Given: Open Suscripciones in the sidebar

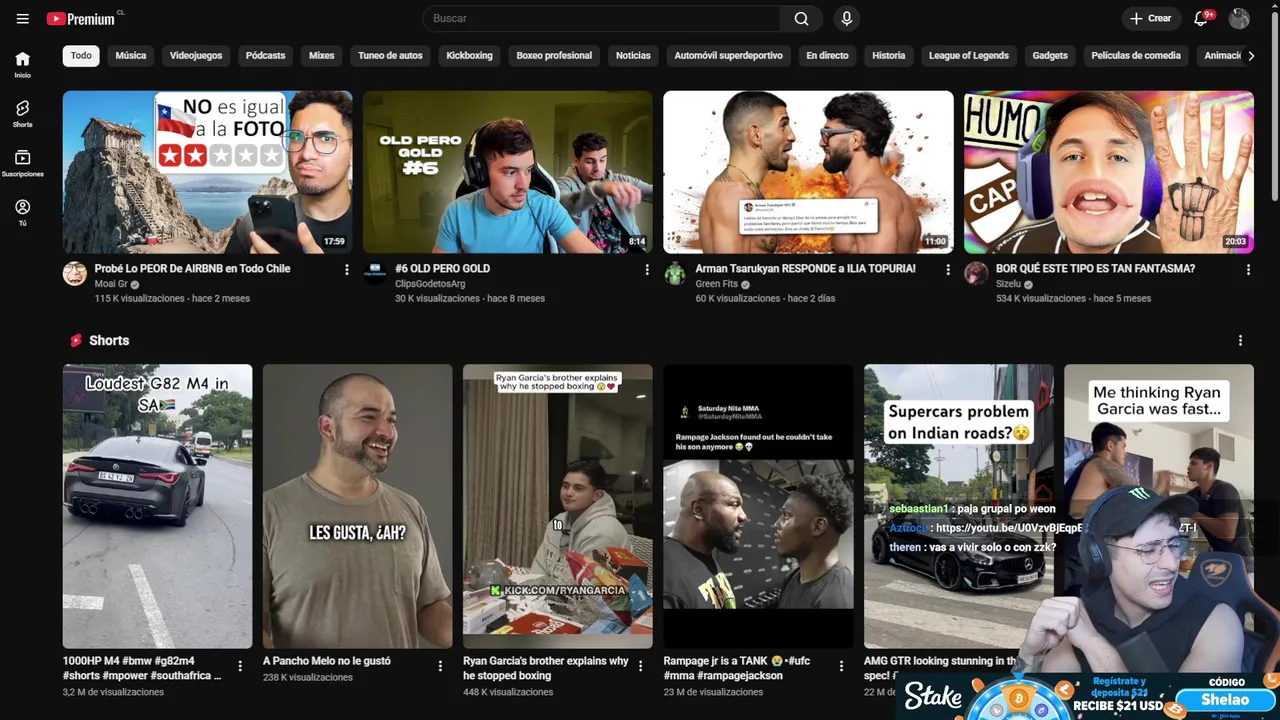Looking at the screenshot, I should click(x=22, y=164).
